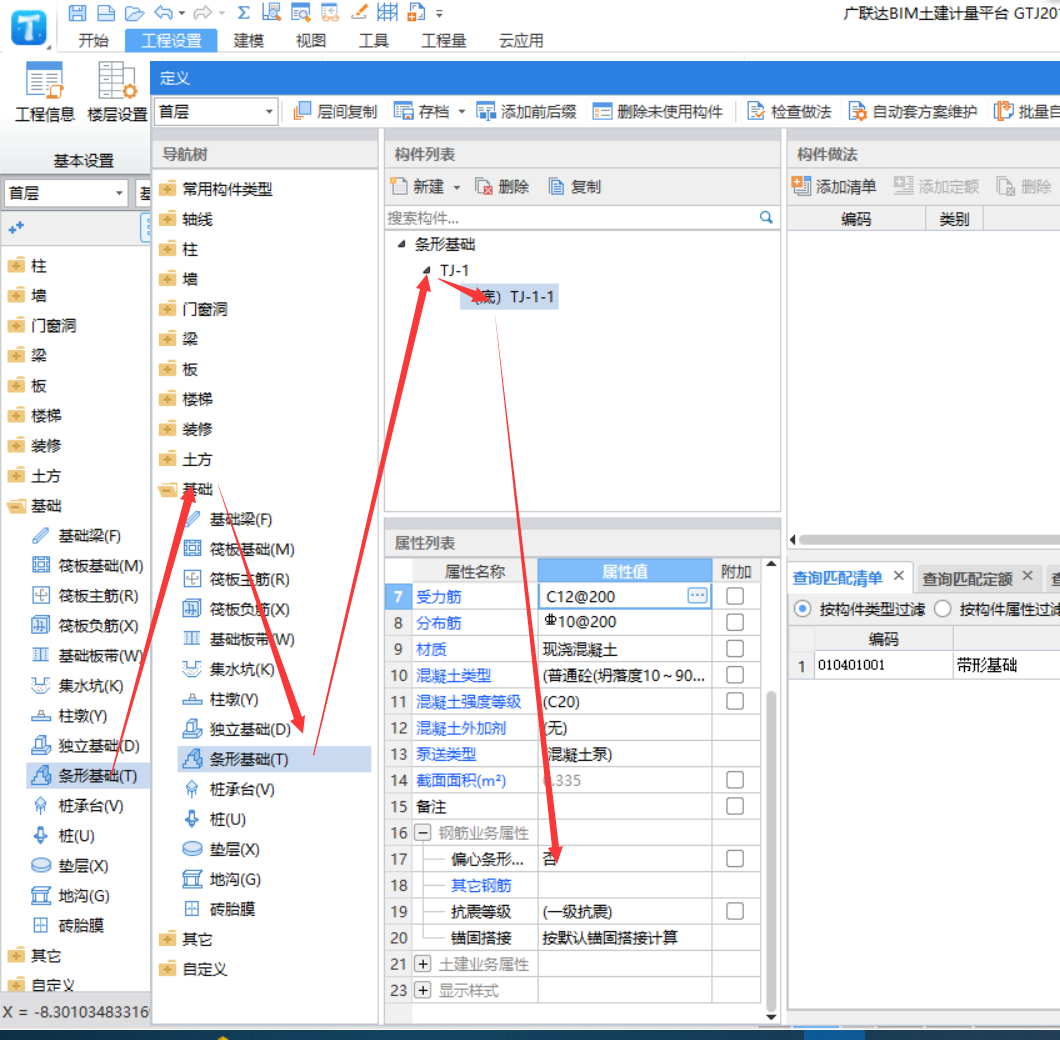Click the 混凝土类型 property link
This screenshot has height=1040, width=1060.
point(454,675)
